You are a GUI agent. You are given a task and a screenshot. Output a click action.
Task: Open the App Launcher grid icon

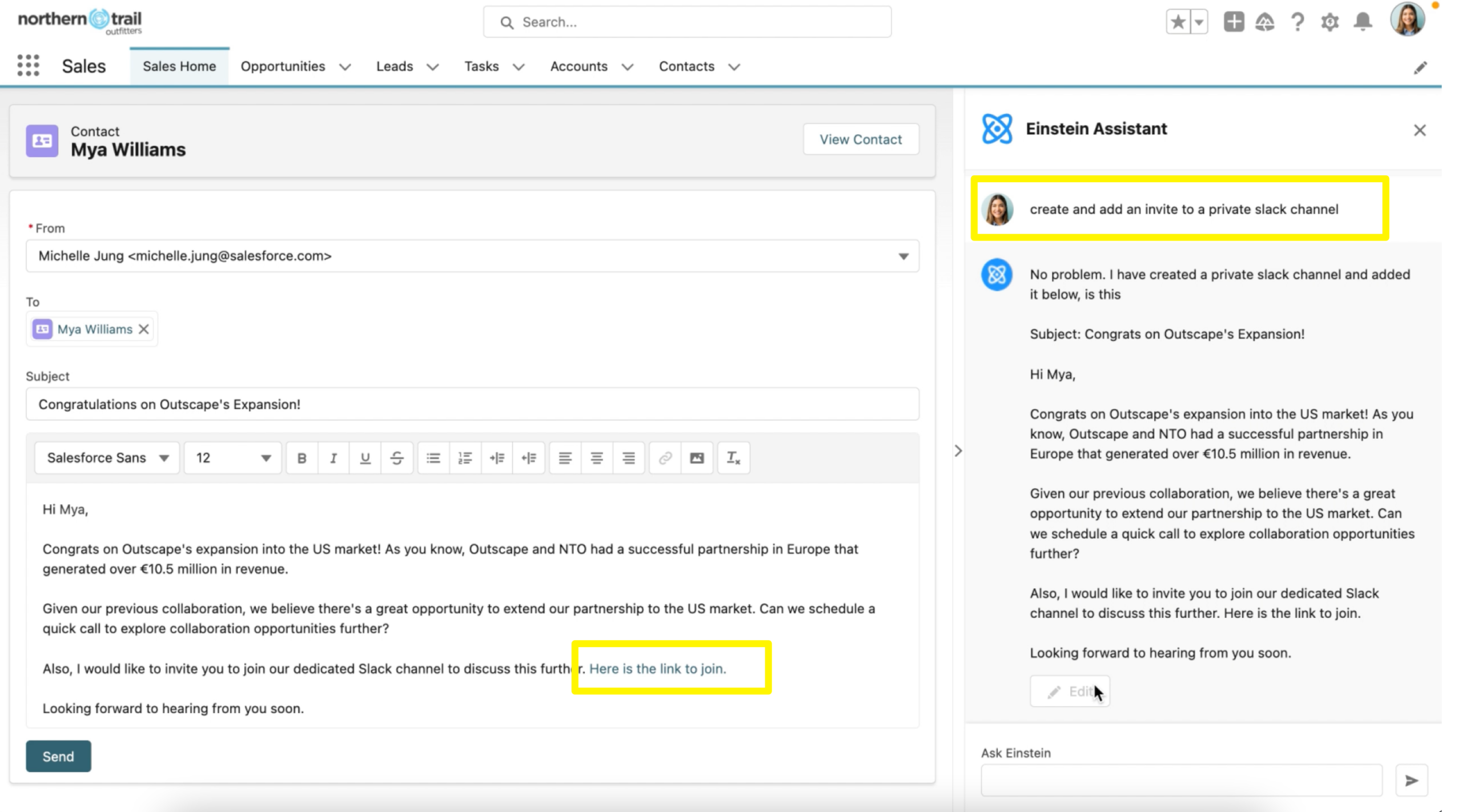(x=28, y=66)
